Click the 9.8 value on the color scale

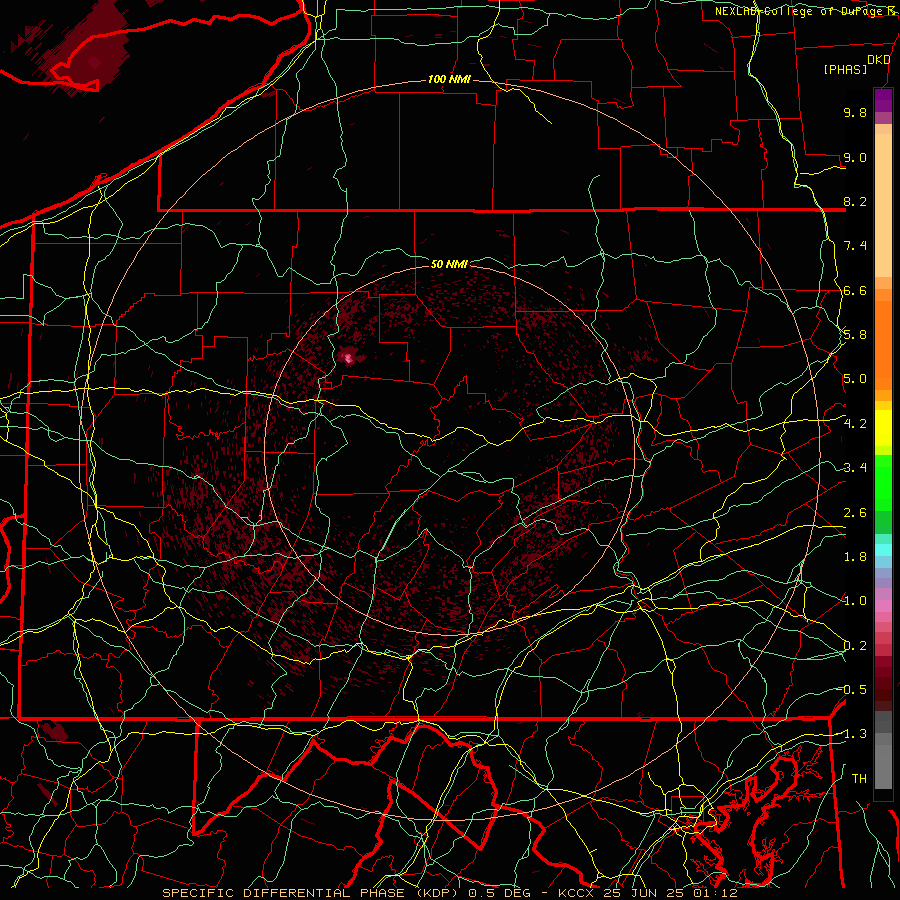click(x=855, y=112)
